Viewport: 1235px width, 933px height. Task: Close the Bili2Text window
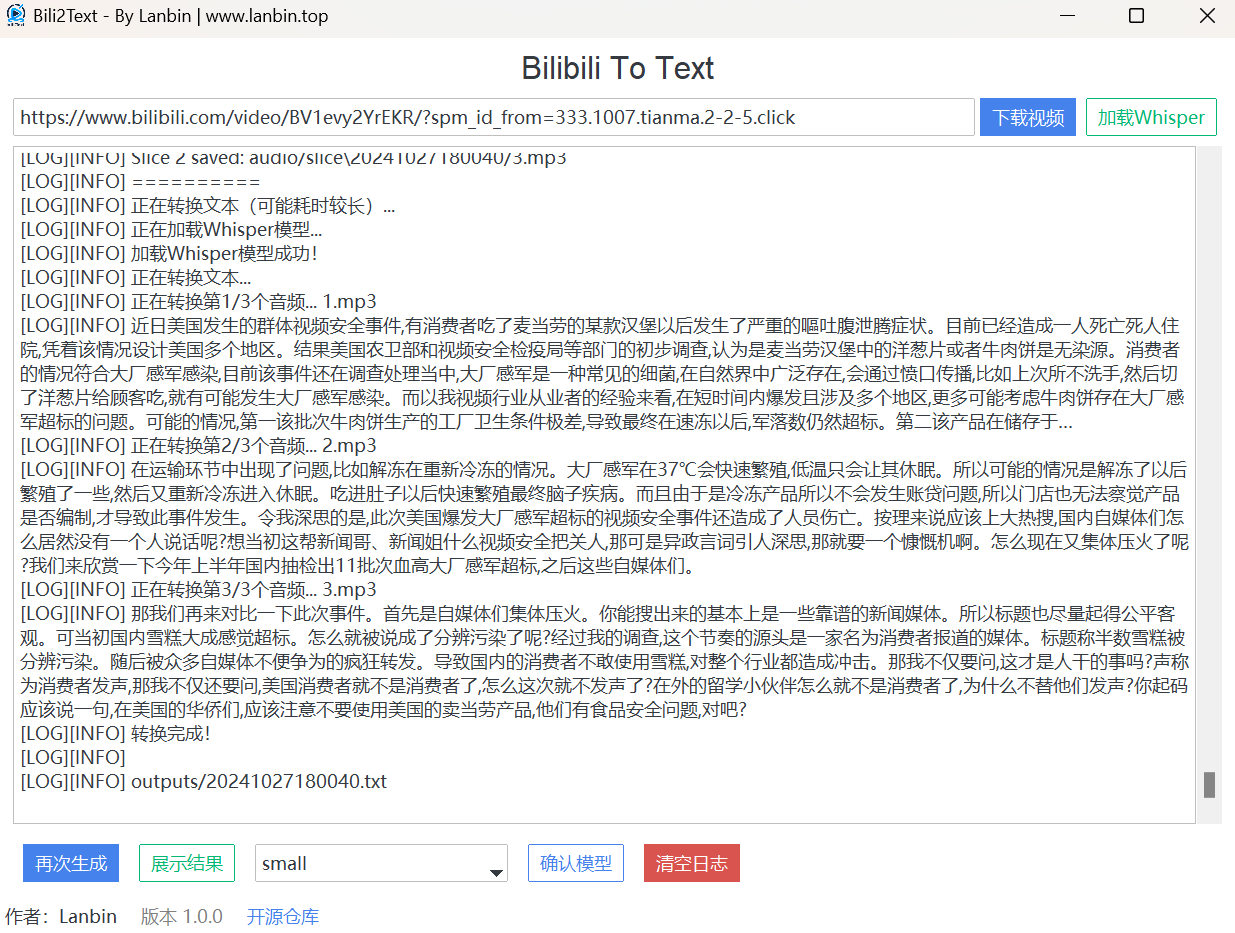pos(1206,16)
